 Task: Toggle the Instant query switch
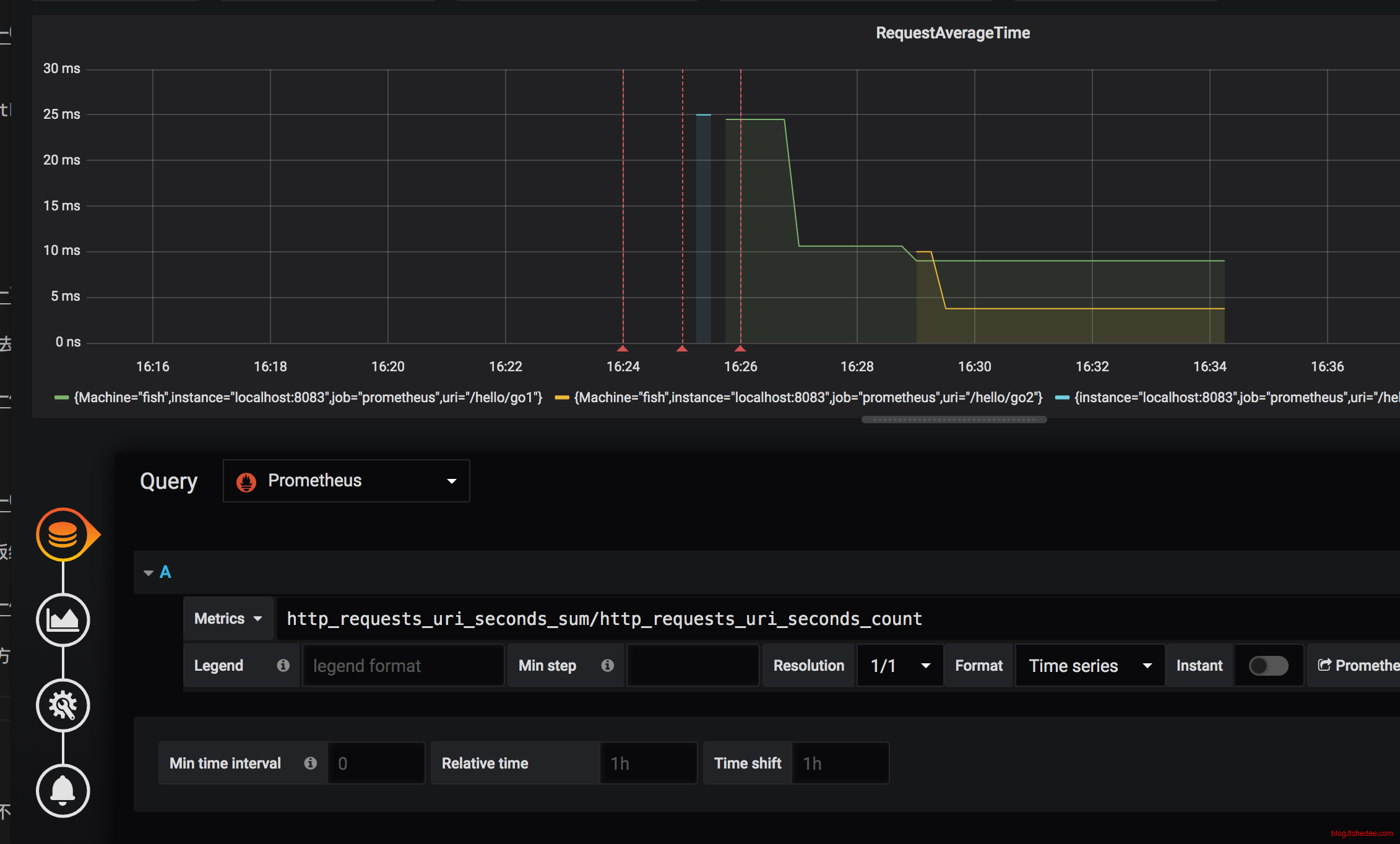point(1268,666)
